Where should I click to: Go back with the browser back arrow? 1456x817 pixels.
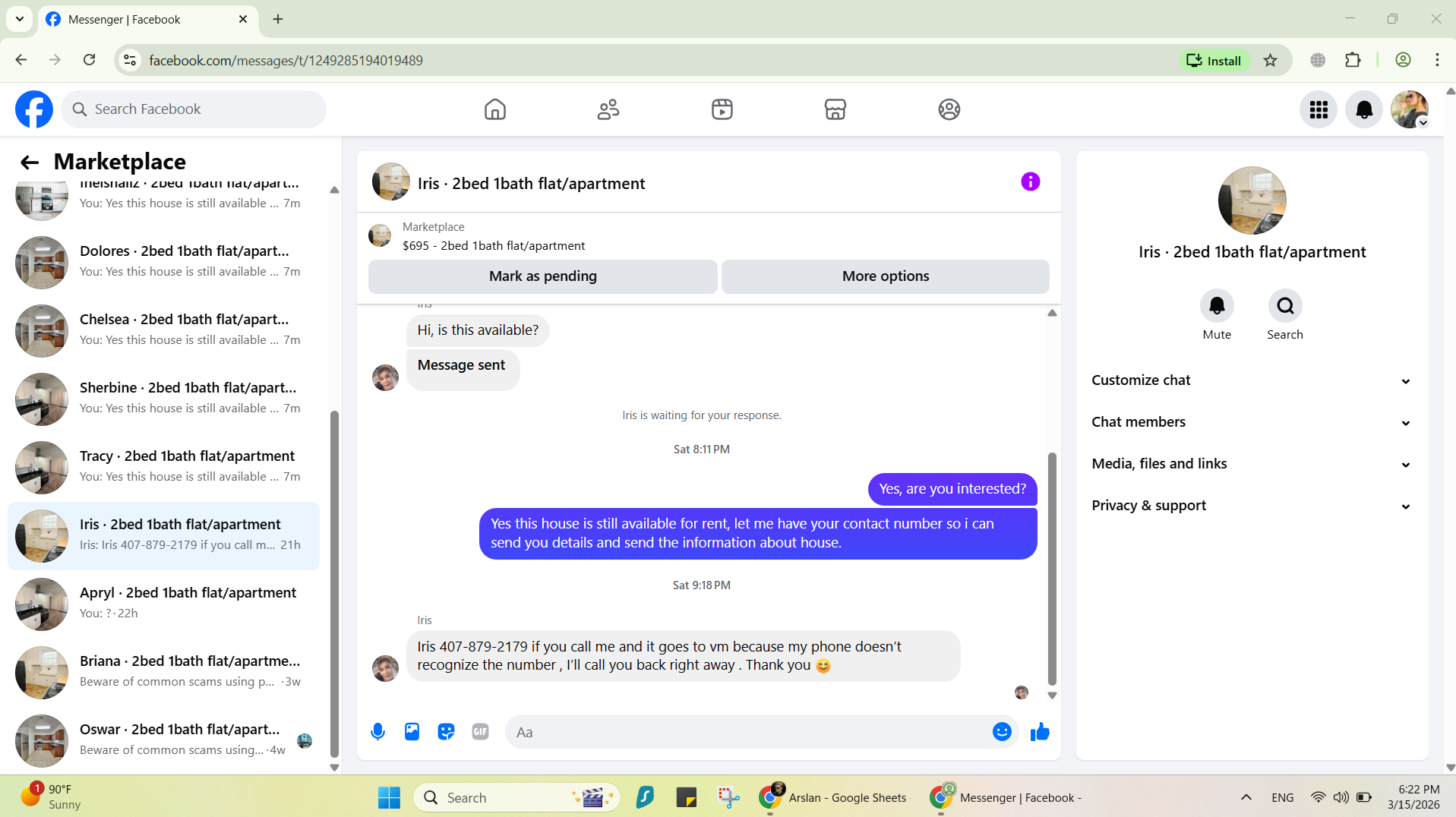pos(21,60)
